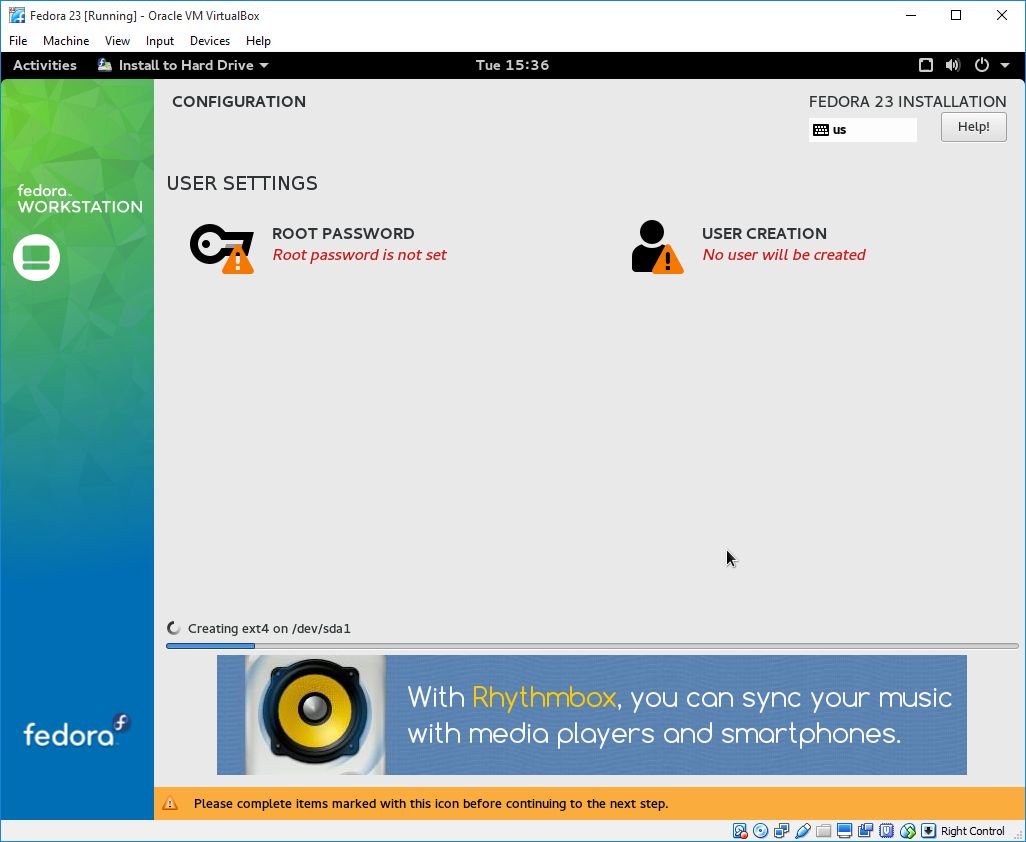Click the Rhythmbox word in banner
This screenshot has width=1026, height=842.
tap(544, 698)
